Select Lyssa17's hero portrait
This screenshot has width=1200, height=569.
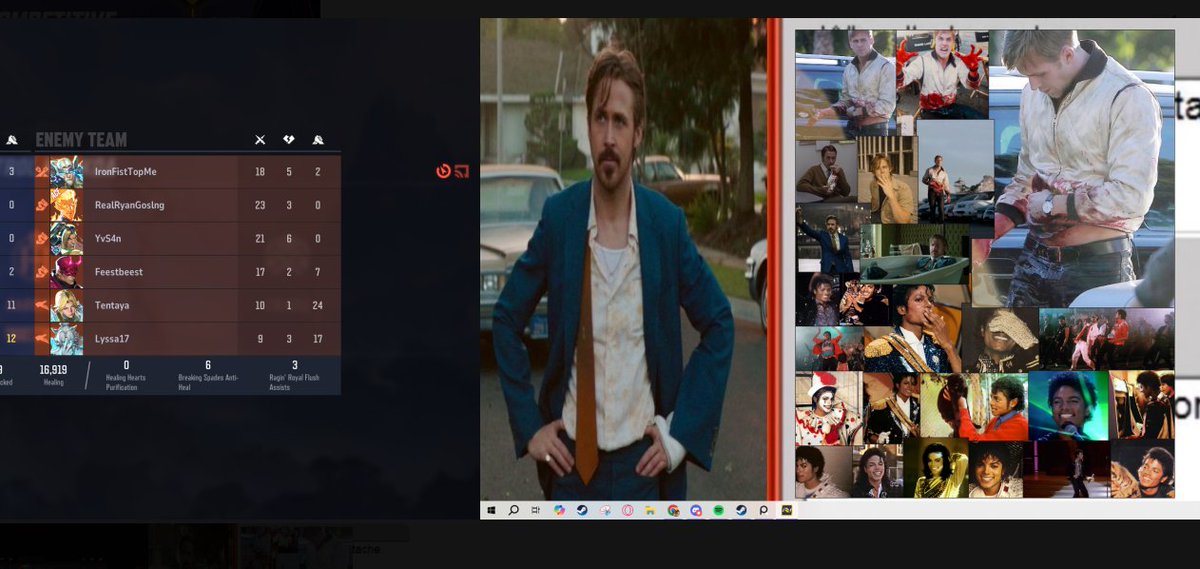click(66, 339)
